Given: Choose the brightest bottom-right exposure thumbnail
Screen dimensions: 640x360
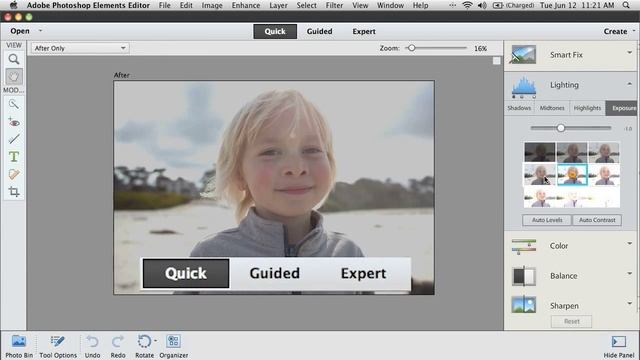Looking at the screenshot, I should tap(604, 197).
